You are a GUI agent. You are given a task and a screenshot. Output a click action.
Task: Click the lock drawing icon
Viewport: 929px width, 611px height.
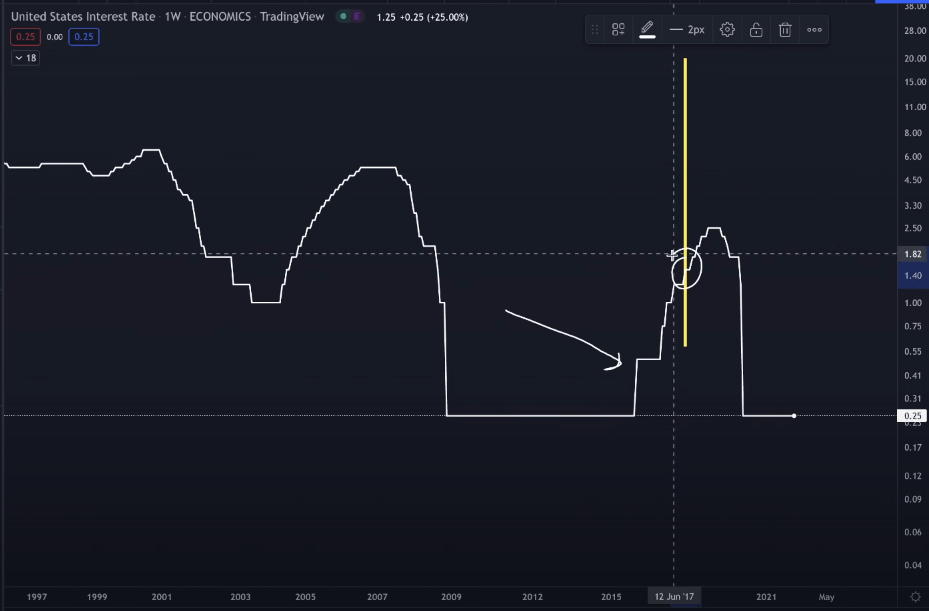(756, 30)
